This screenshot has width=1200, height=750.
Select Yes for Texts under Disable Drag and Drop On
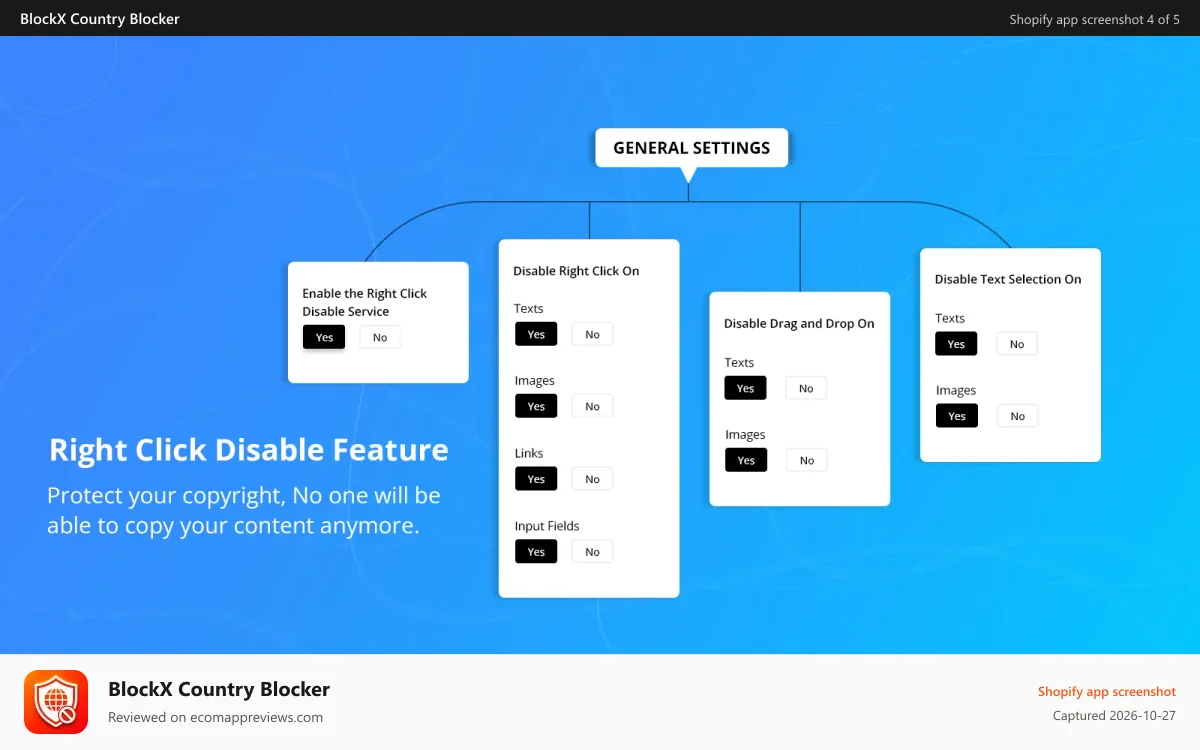[x=746, y=388]
